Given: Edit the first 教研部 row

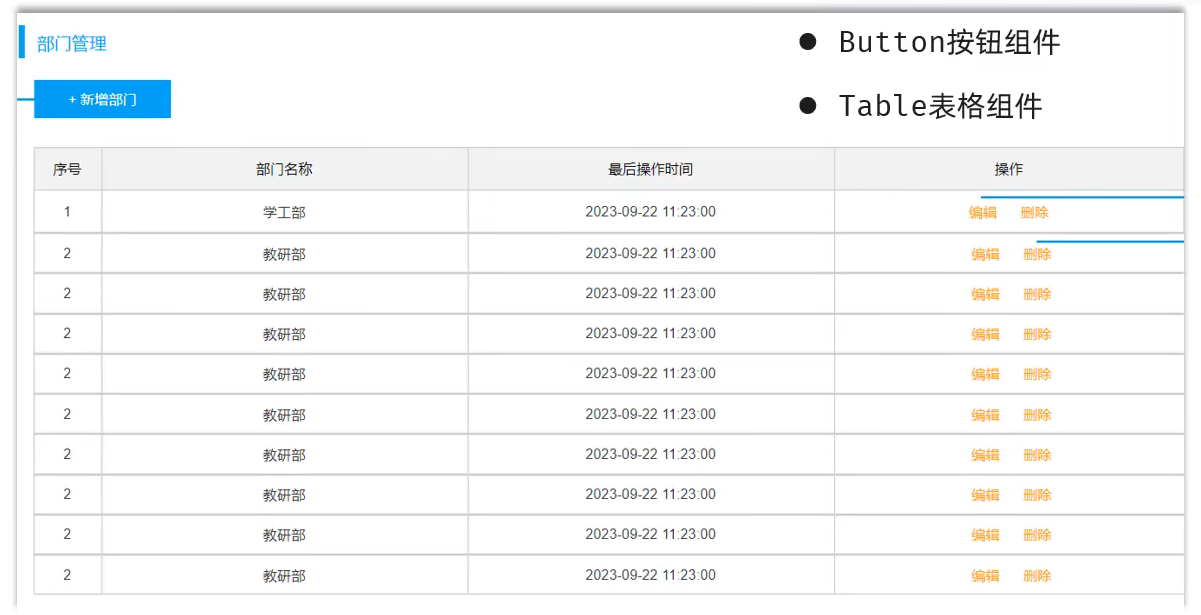Looking at the screenshot, I should [985, 254].
